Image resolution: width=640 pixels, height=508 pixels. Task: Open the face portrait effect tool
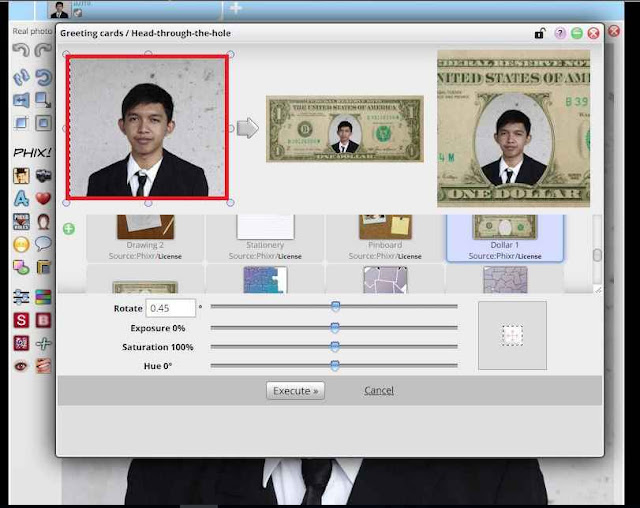pos(21,176)
